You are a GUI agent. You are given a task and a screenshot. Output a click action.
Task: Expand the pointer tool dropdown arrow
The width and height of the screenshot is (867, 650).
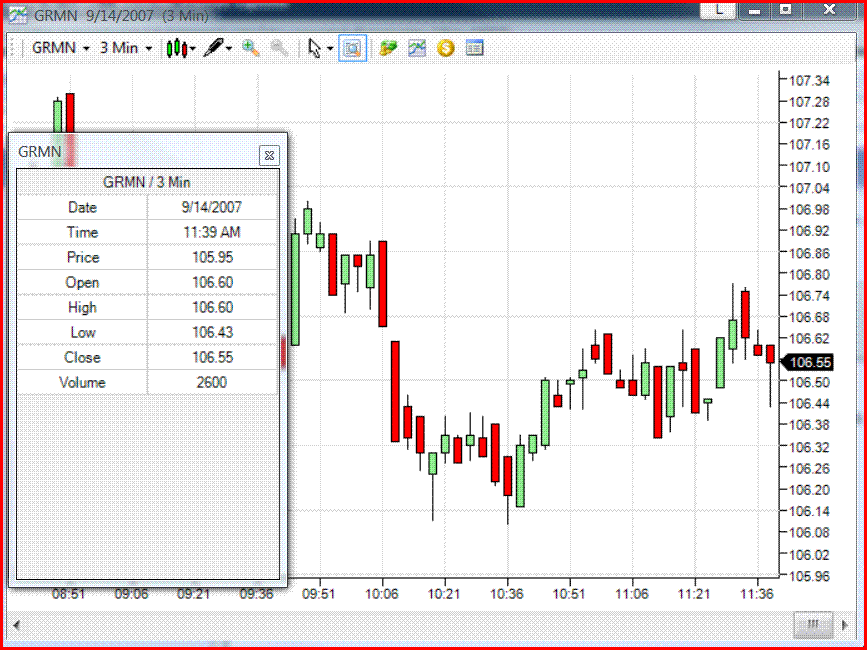330,49
